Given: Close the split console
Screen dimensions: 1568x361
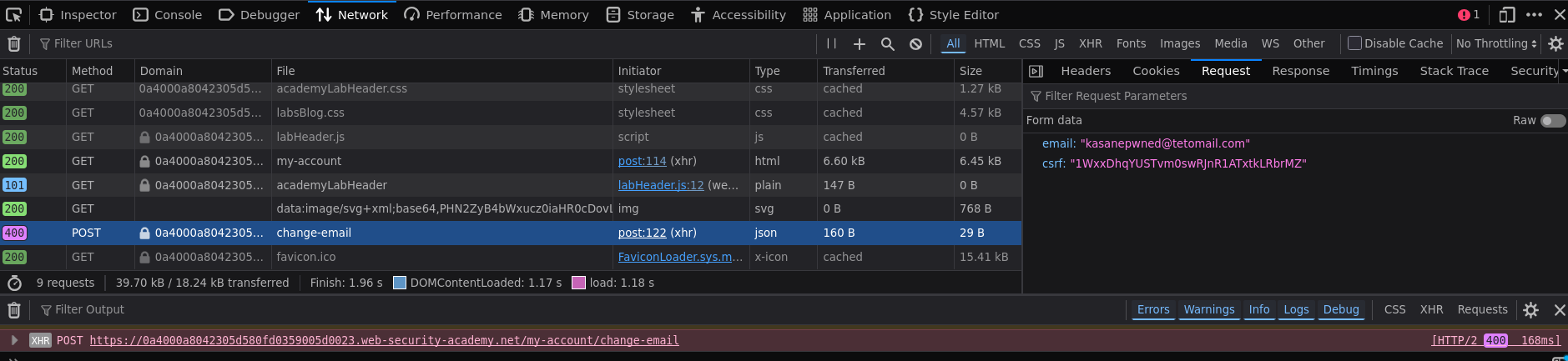Looking at the screenshot, I should (1559, 309).
